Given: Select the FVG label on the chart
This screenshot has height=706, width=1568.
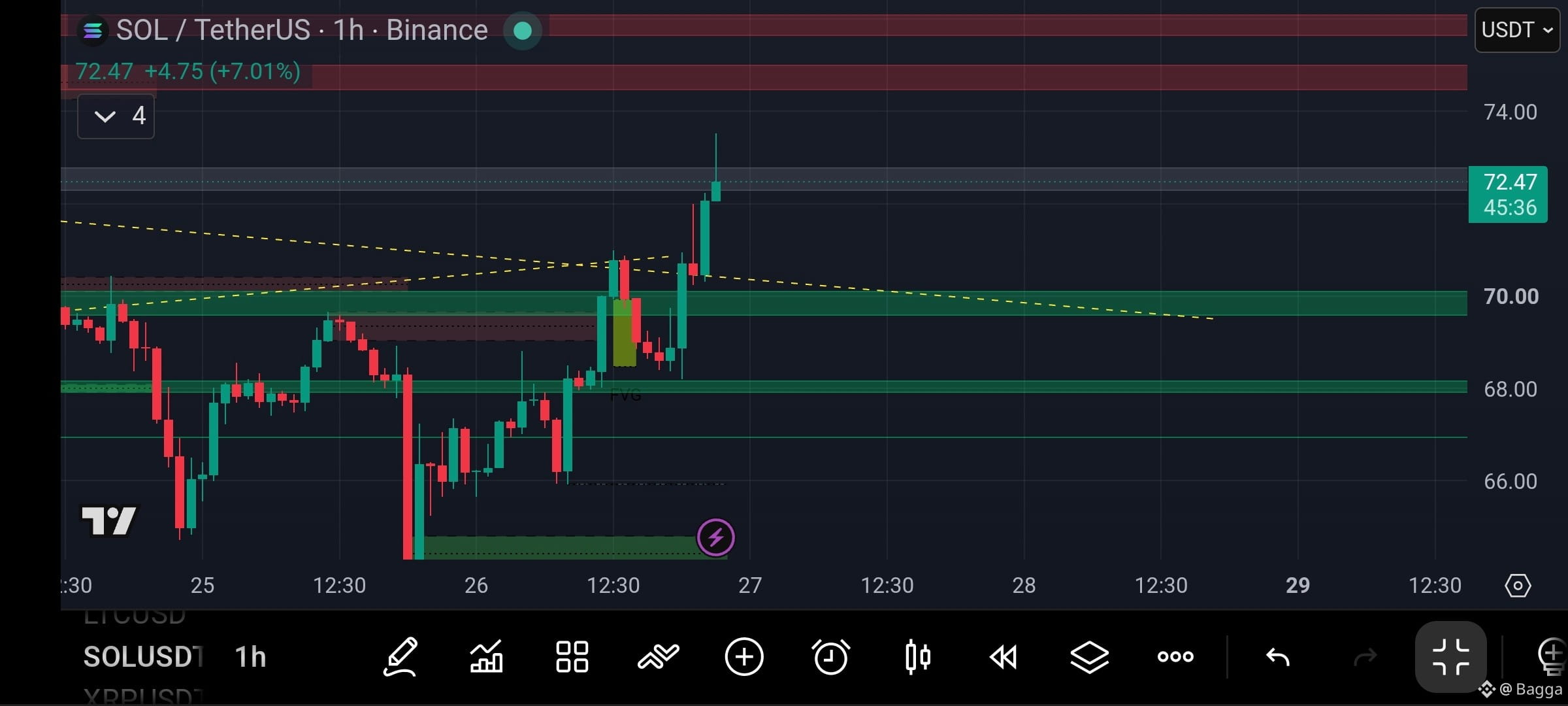Looking at the screenshot, I should pyautogui.click(x=625, y=395).
